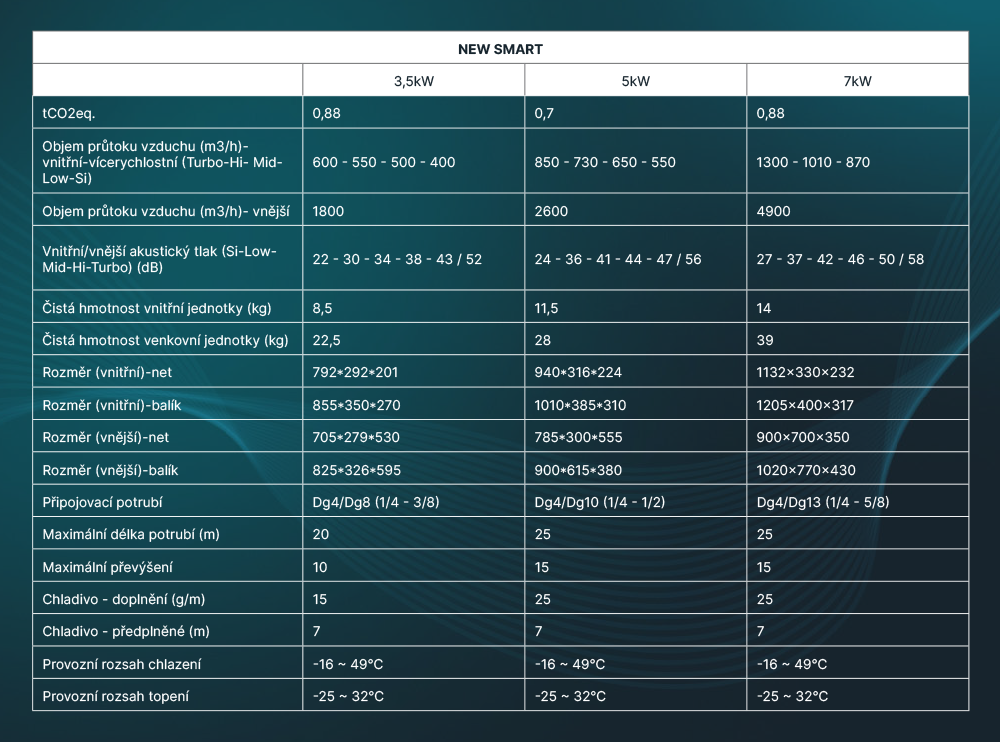Select the 5kW column header

[635, 81]
